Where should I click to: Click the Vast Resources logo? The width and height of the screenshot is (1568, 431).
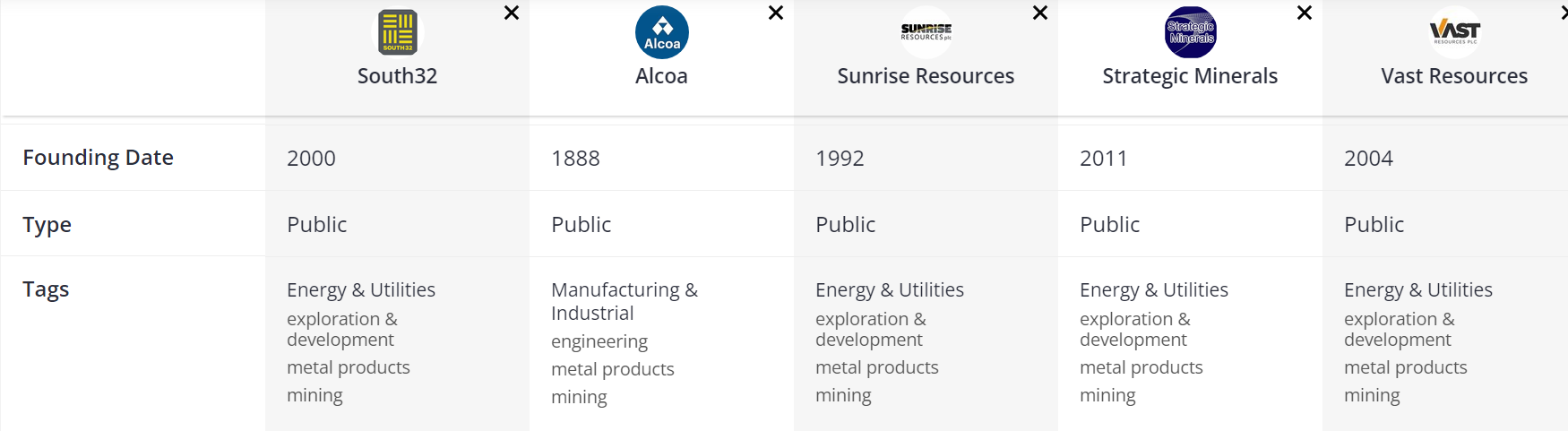1454,32
